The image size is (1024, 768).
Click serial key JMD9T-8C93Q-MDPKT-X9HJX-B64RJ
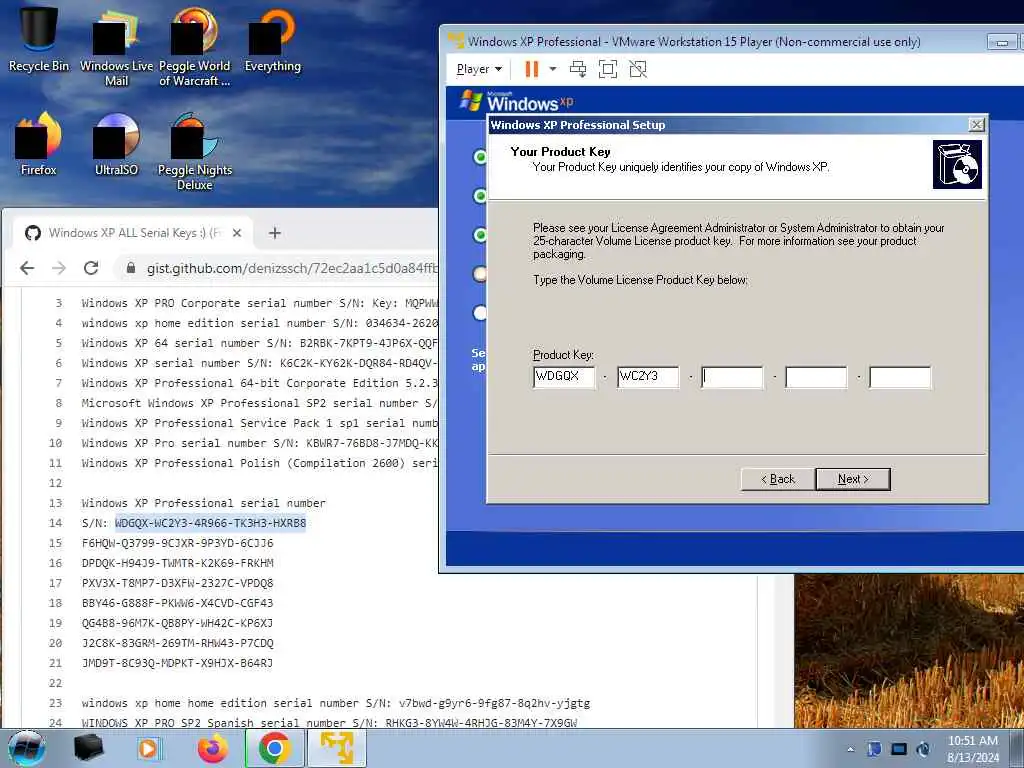click(178, 664)
